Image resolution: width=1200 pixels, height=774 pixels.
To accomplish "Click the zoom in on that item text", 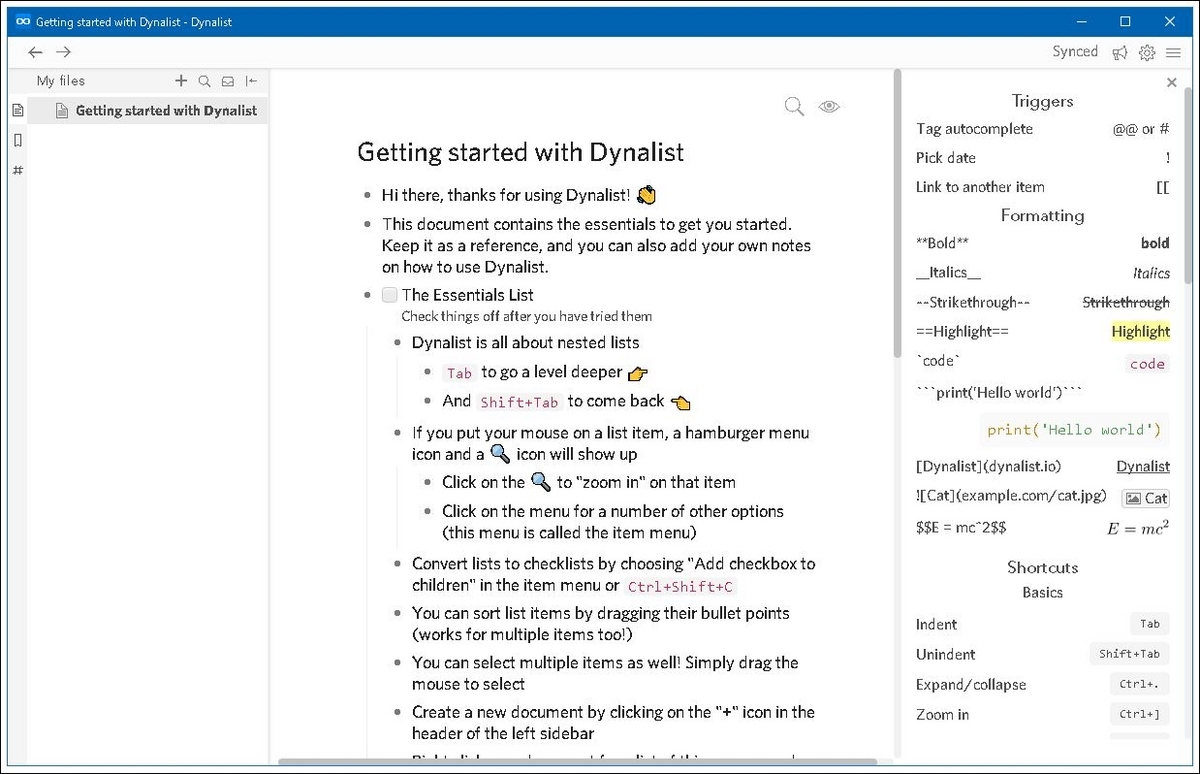I will tap(589, 482).
